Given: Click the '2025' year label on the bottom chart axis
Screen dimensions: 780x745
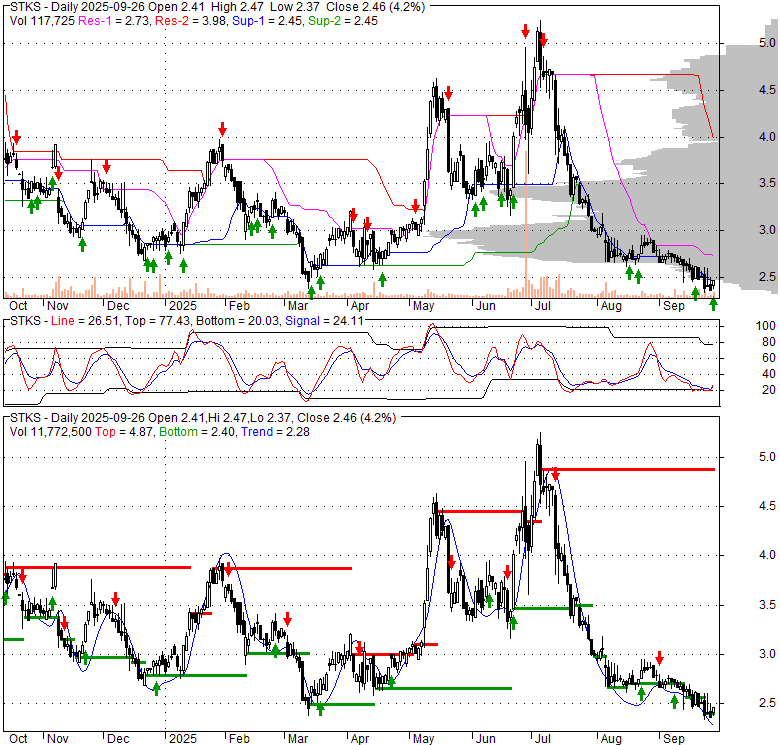Looking at the screenshot, I should [183, 739].
